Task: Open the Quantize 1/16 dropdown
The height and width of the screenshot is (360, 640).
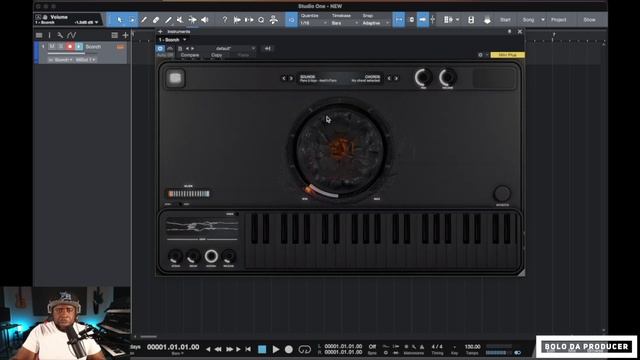Action: (x=313, y=23)
